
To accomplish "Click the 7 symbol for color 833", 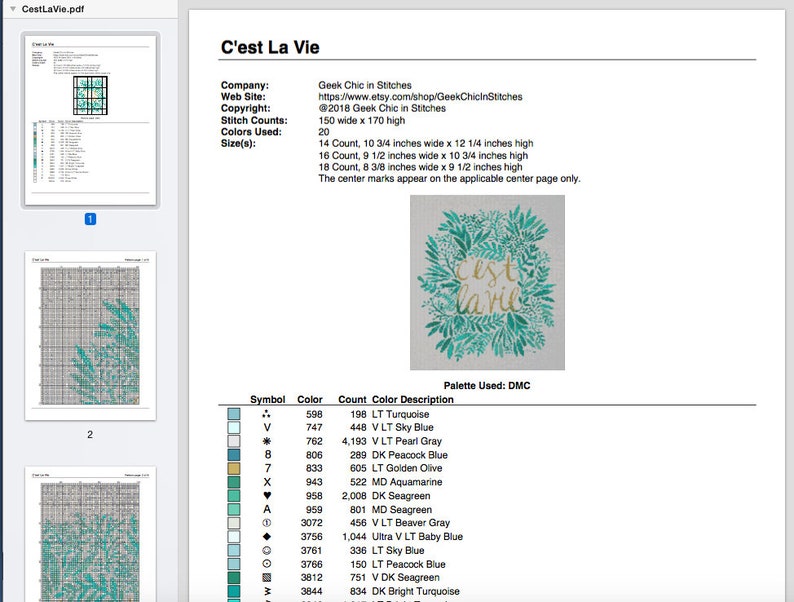I will pyautogui.click(x=267, y=468).
